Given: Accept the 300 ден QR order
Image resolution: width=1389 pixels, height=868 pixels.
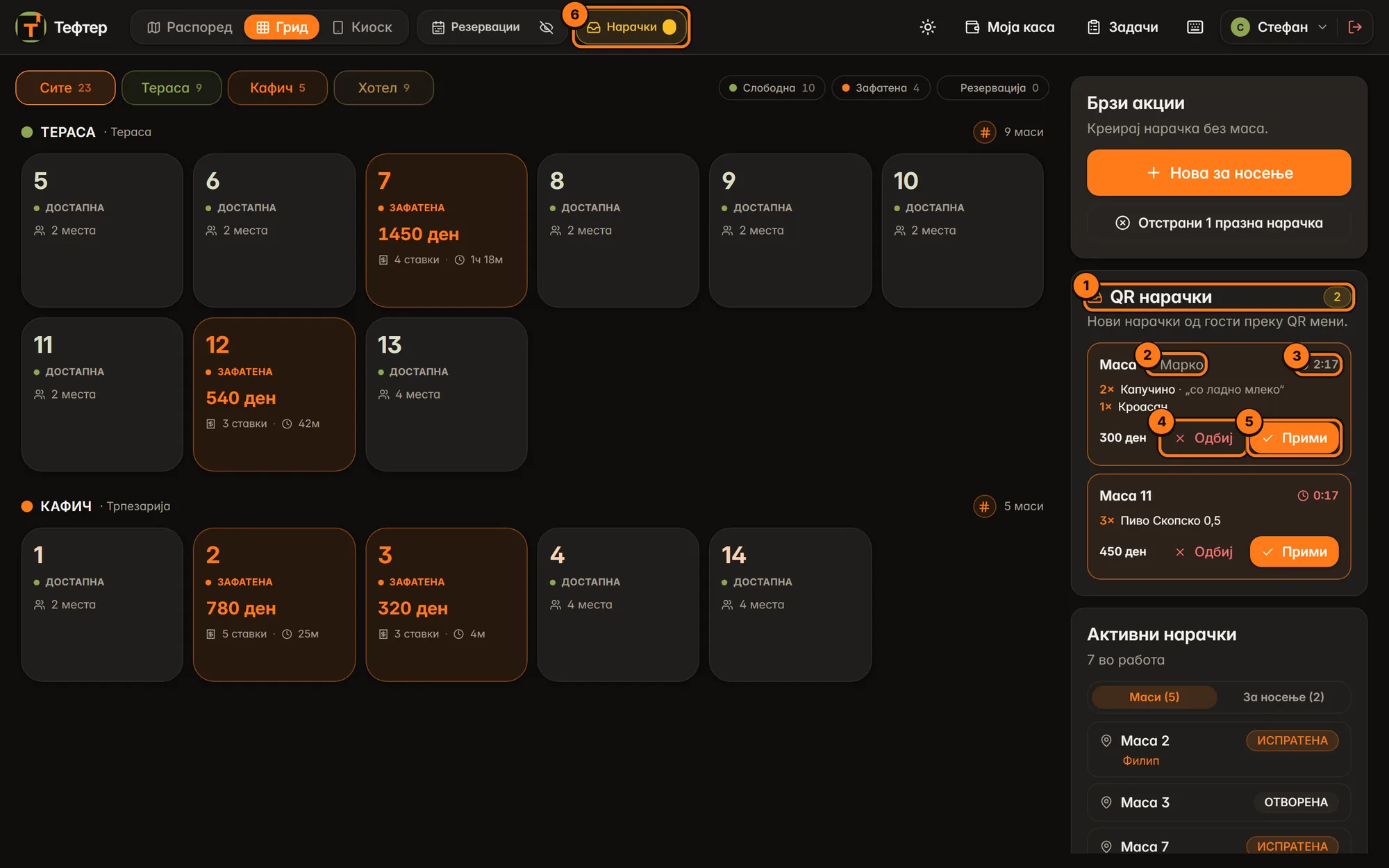Looking at the screenshot, I should [1295, 438].
